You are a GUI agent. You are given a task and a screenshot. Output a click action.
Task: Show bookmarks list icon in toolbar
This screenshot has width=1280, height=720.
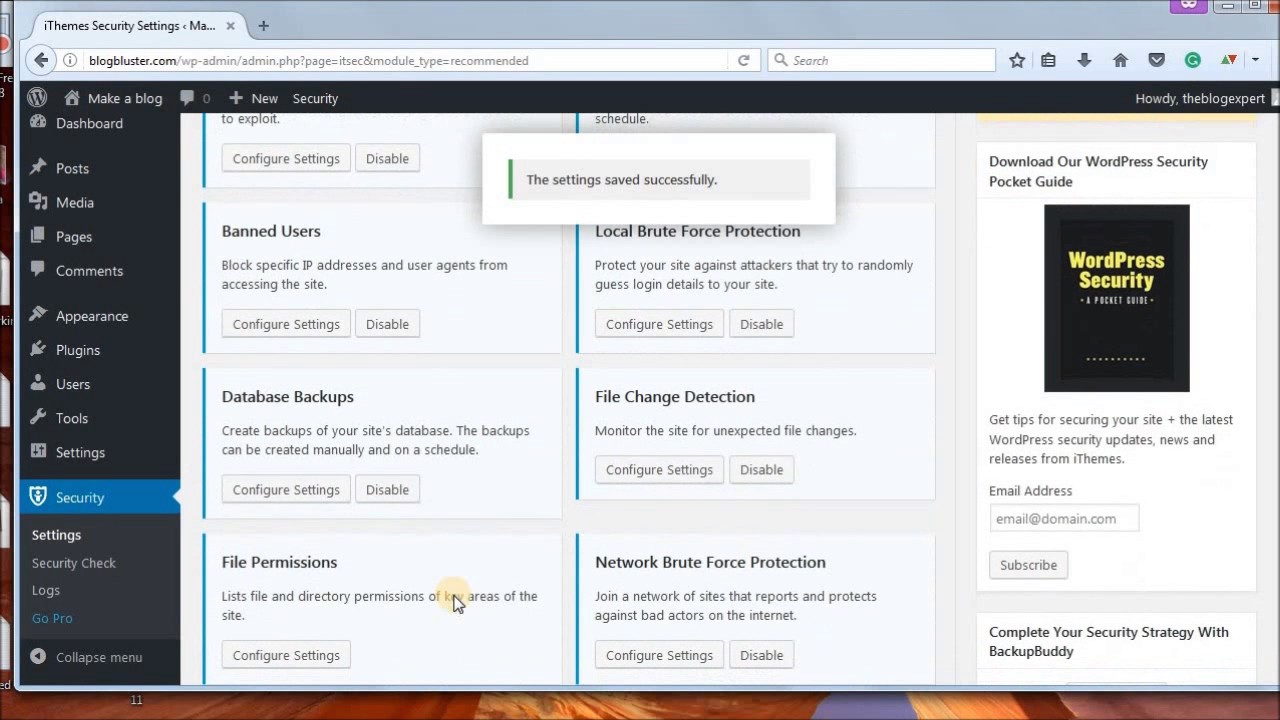click(x=1048, y=60)
